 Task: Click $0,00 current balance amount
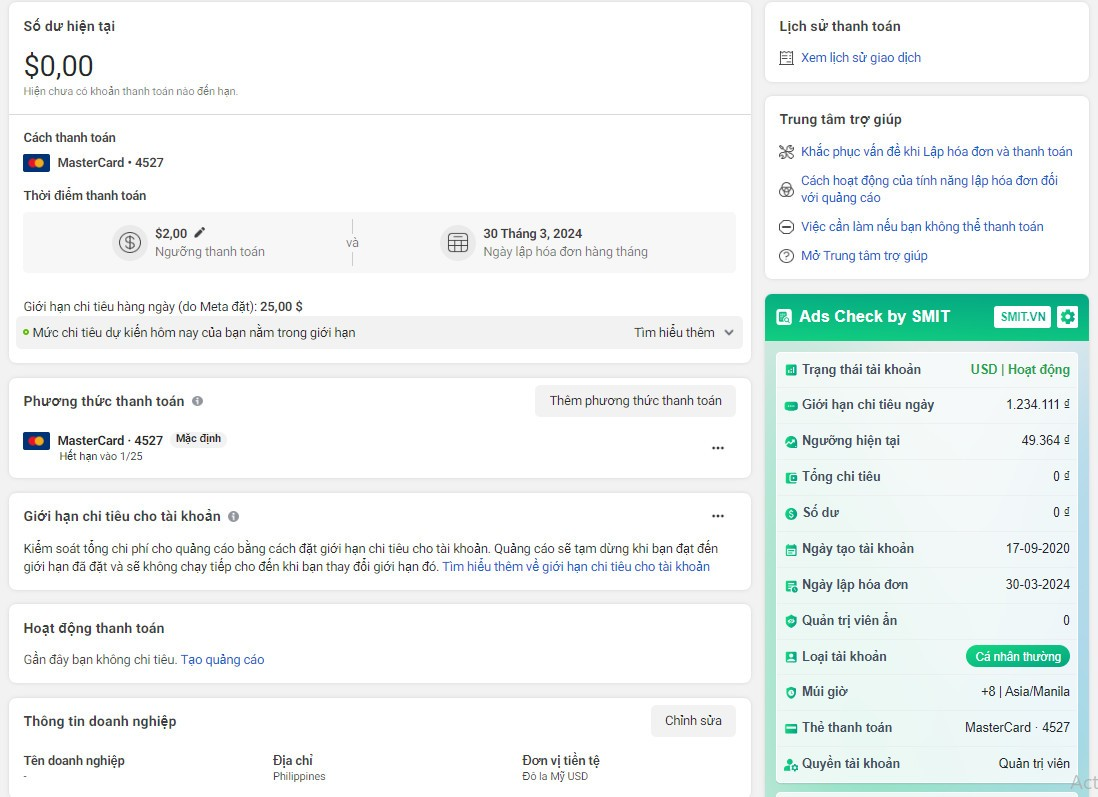click(58, 66)
